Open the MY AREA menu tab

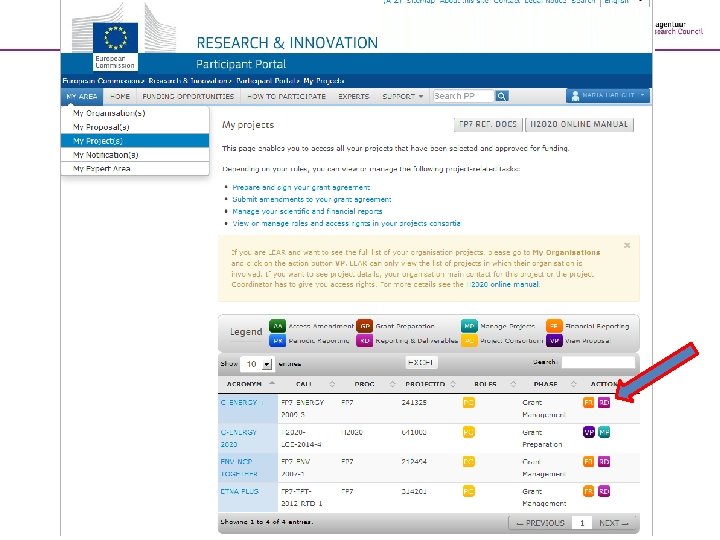pyautogui.click(x=82, y=96)
